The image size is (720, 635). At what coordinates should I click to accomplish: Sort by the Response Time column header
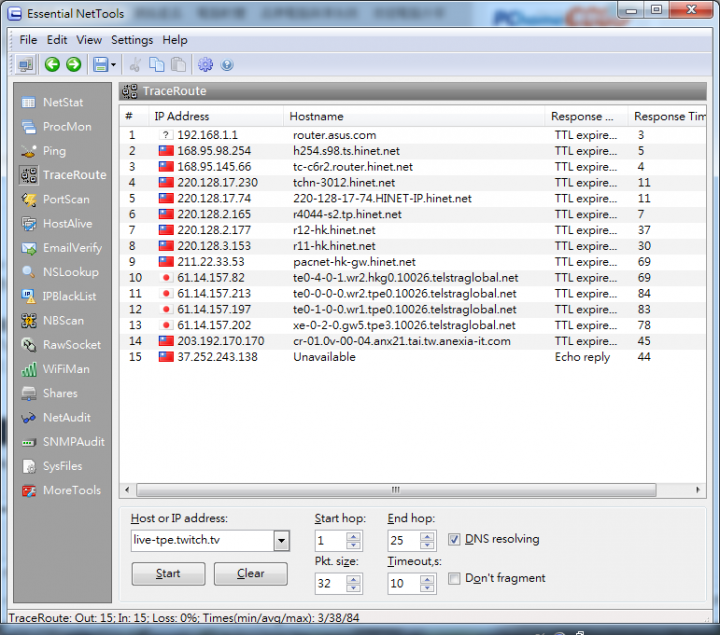[x=667, y=116]
